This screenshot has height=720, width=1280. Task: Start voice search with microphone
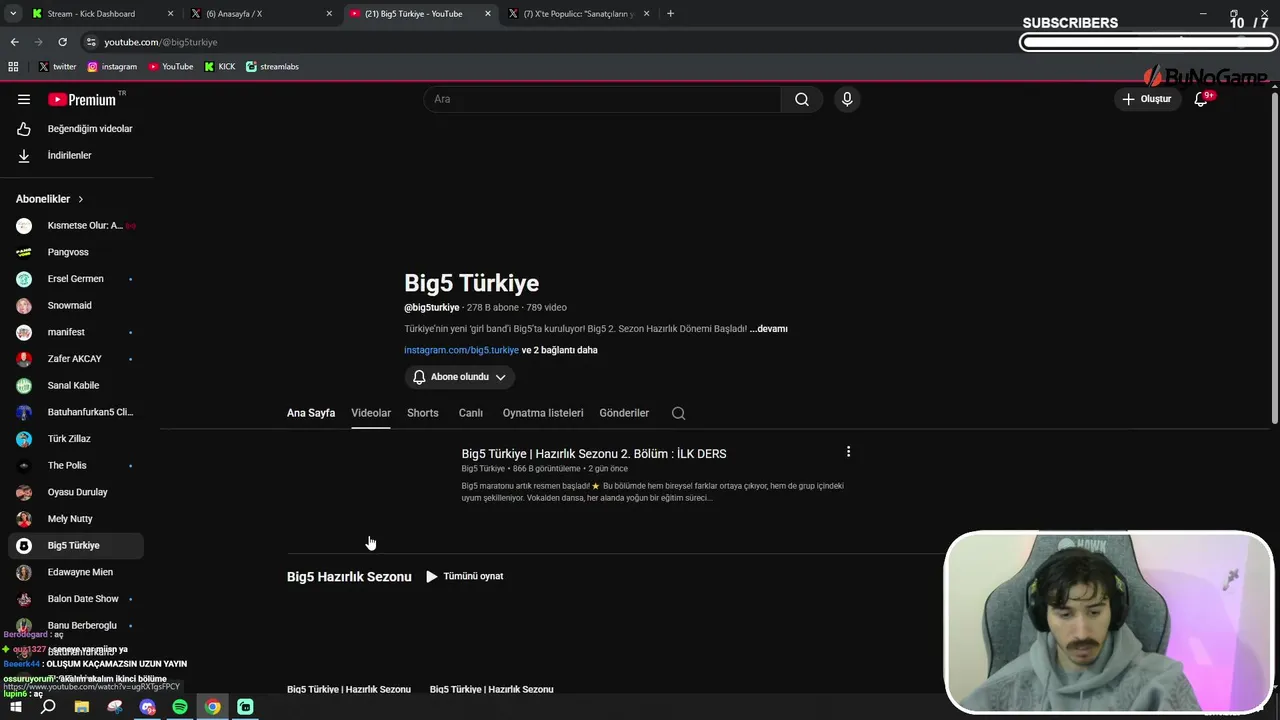click(x=847, y=99)
